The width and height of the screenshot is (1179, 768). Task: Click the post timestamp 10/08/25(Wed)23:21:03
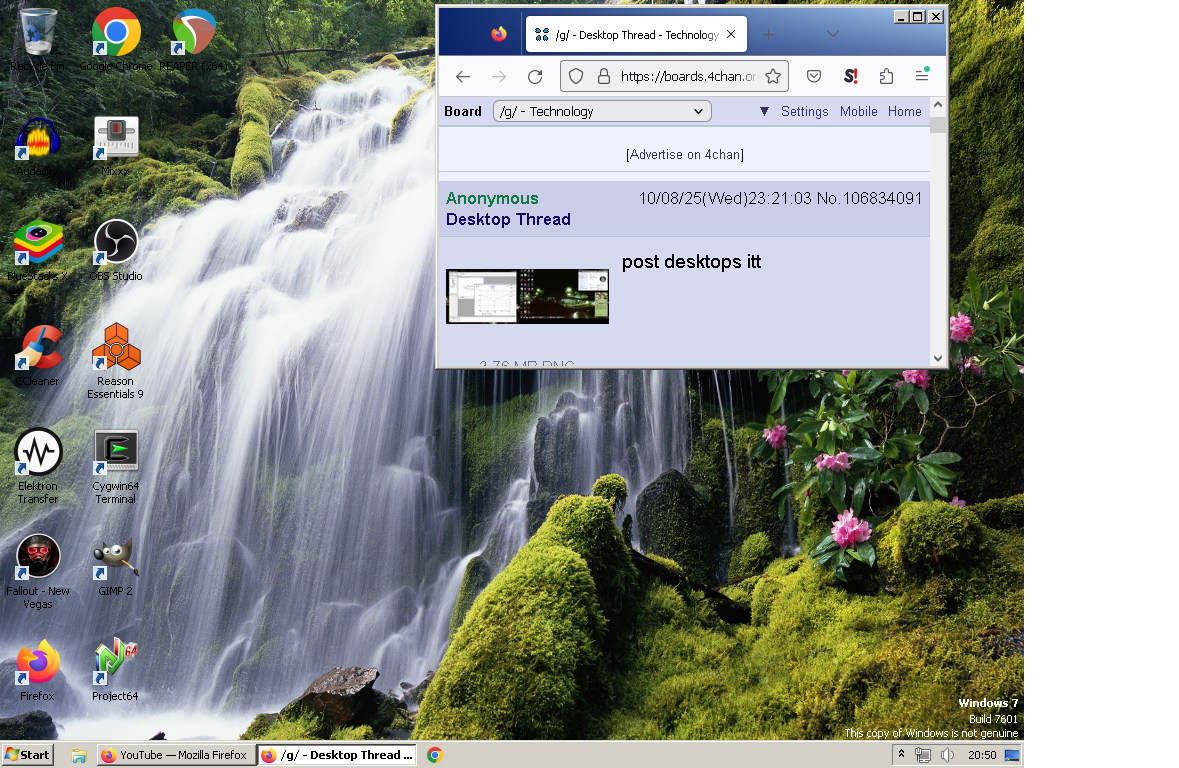[x=725, y=199]
